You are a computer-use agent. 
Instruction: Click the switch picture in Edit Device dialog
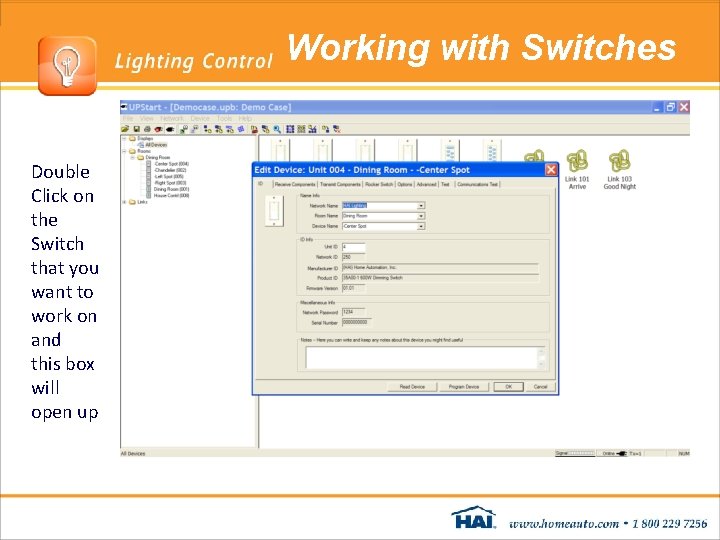click(x=274, y=211)
